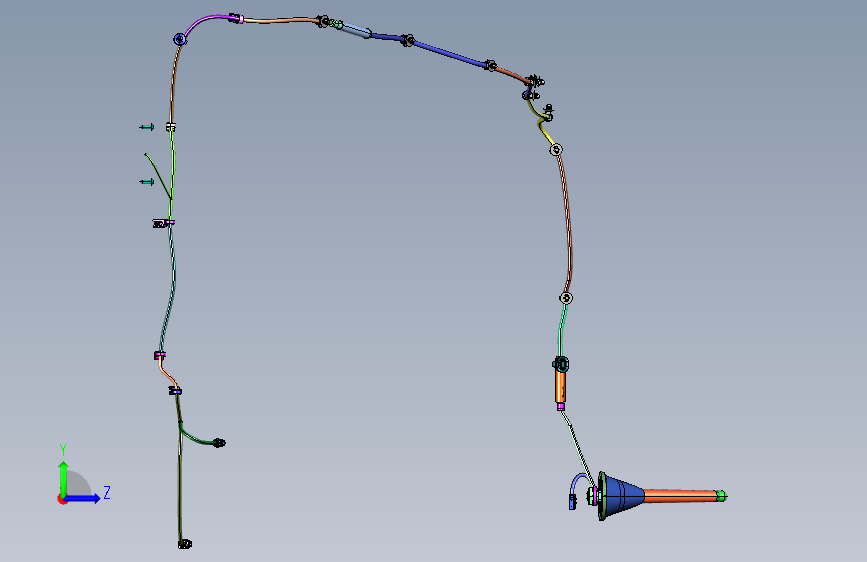The width and height of the screenshot is (867, 562).
Task: Click the connector at the left cable's bottom end
Action: coord(185,544)
